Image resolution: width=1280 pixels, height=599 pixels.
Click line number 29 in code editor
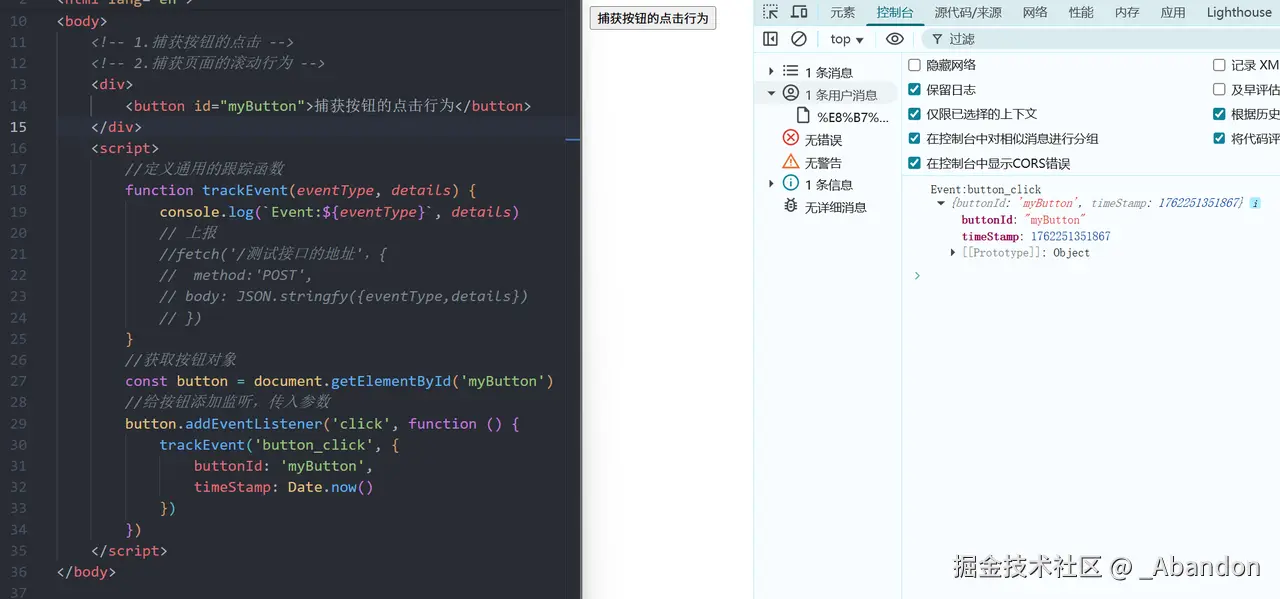(x=19, y=424)
